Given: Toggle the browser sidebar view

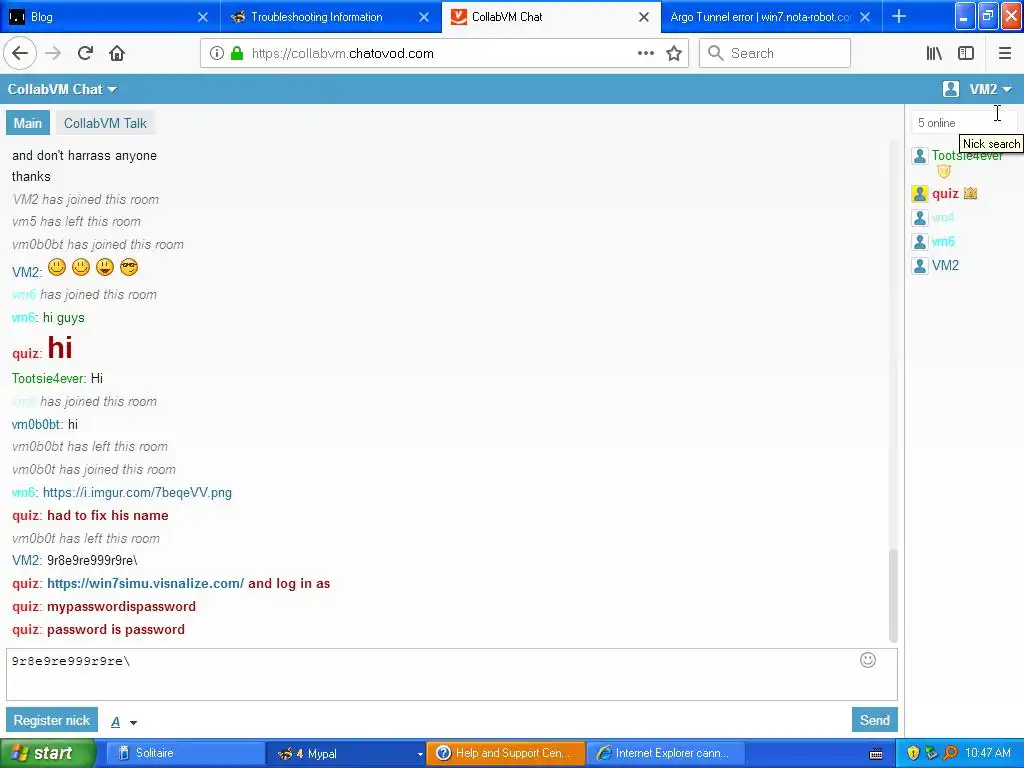Looking at the screenshot, I should click(x=966, y=53).
